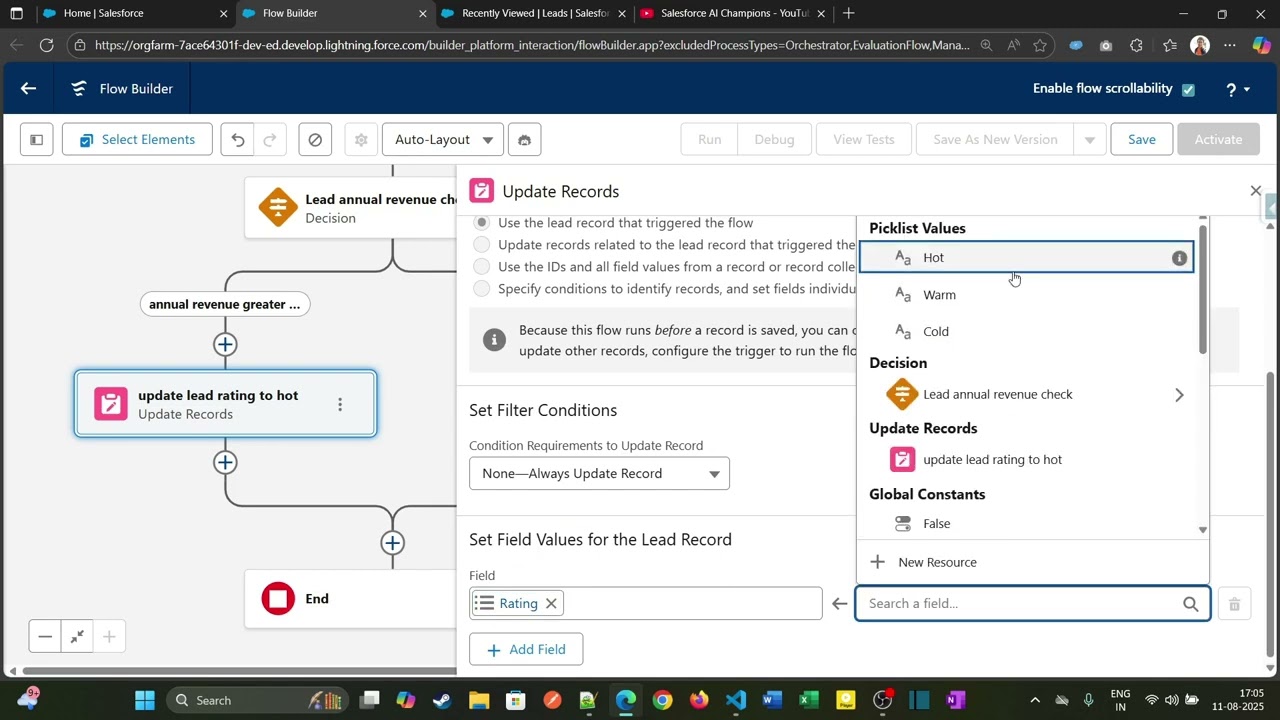Open Microsoft Edge from taskbar
The image size is (1280, 720).
coord(626,700)
